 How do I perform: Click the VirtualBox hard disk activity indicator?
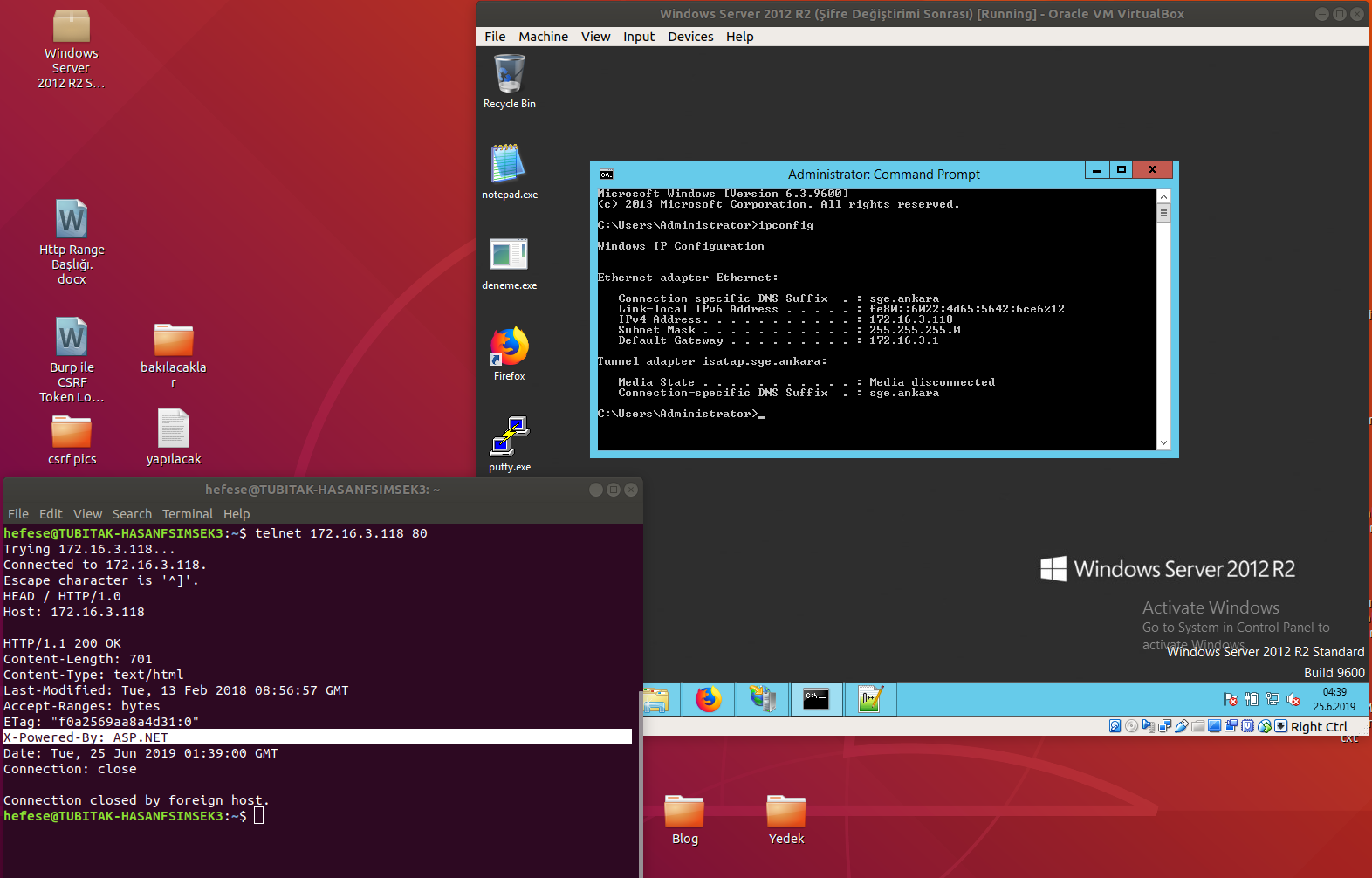coord(1115,726)
